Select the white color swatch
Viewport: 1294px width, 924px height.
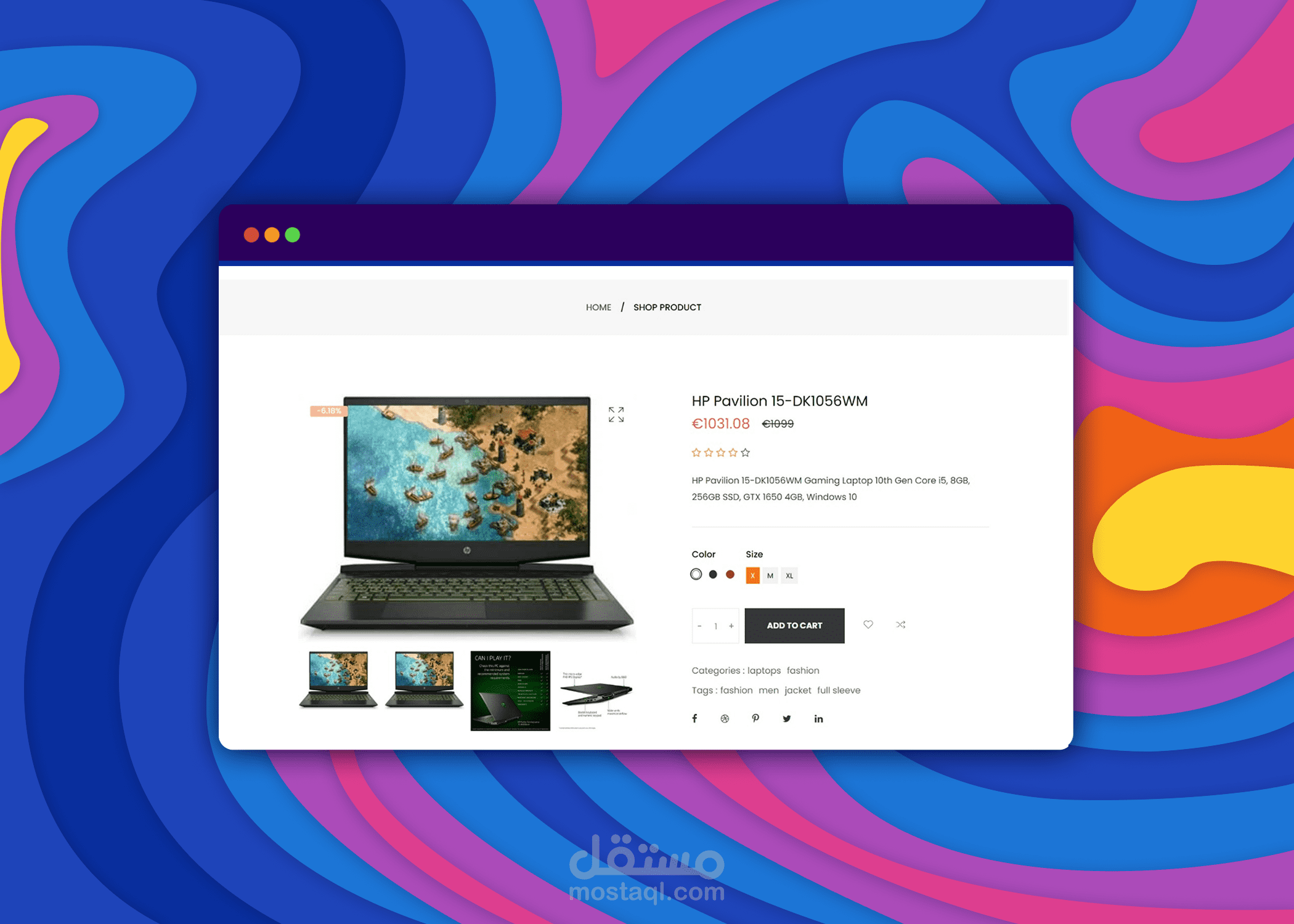click(697, 575)
